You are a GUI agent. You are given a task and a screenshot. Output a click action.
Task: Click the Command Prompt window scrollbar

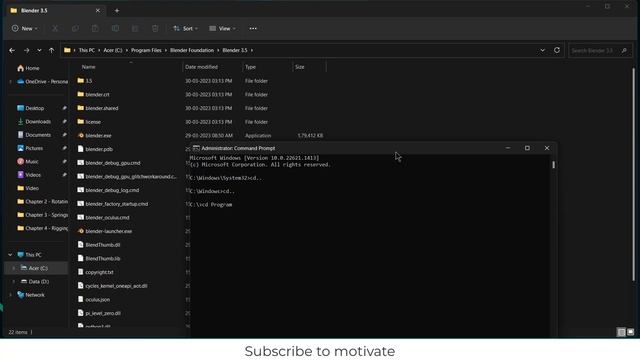[x=553, y=164]
